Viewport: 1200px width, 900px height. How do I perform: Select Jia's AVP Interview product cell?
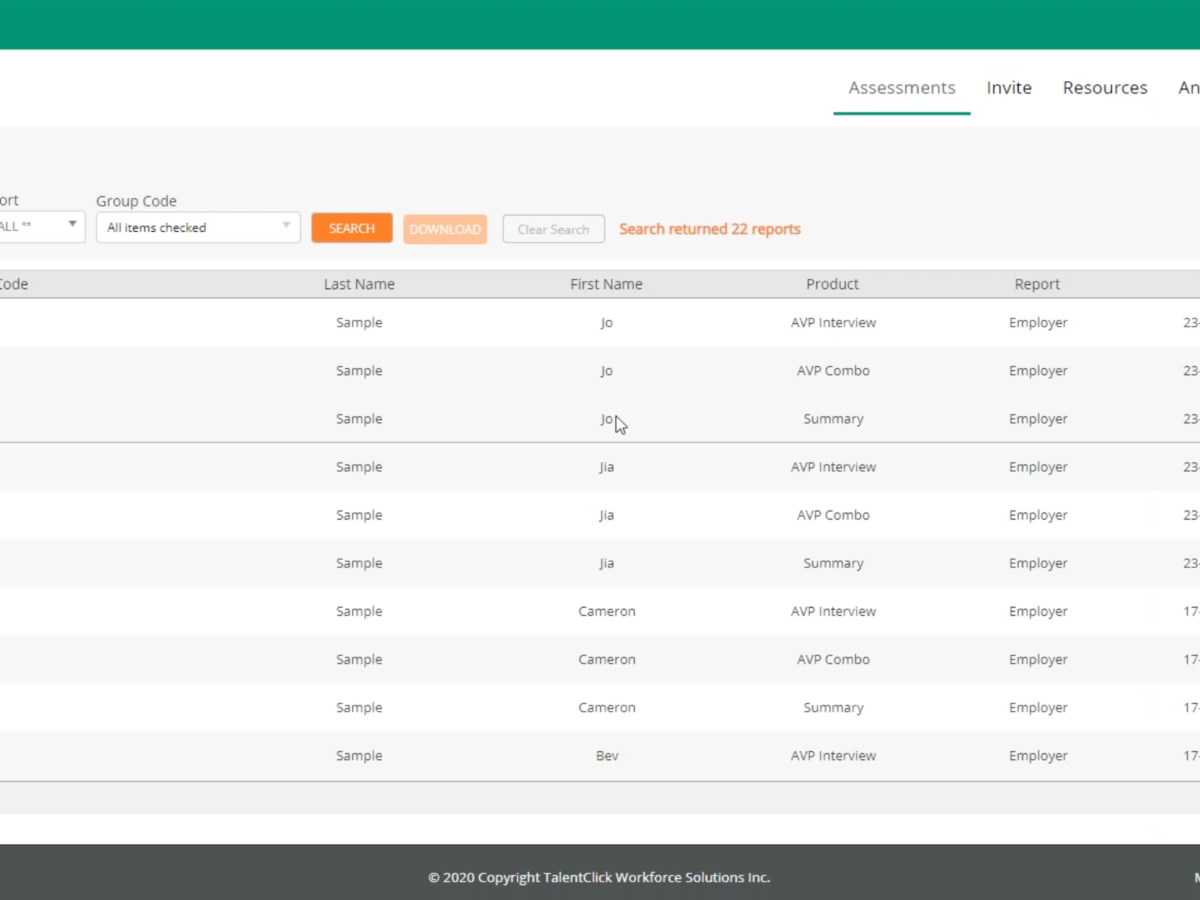click(x=833, y=467)
